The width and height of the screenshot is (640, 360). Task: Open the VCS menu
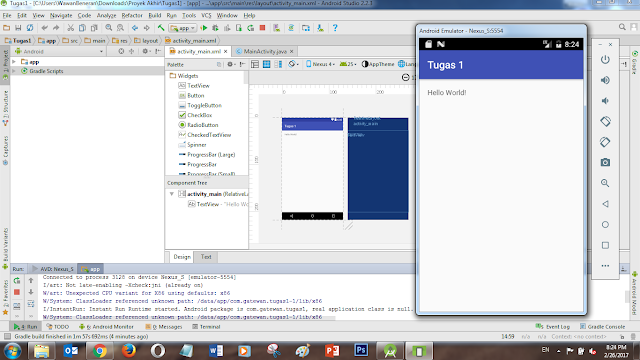click(x=206, y=15)
